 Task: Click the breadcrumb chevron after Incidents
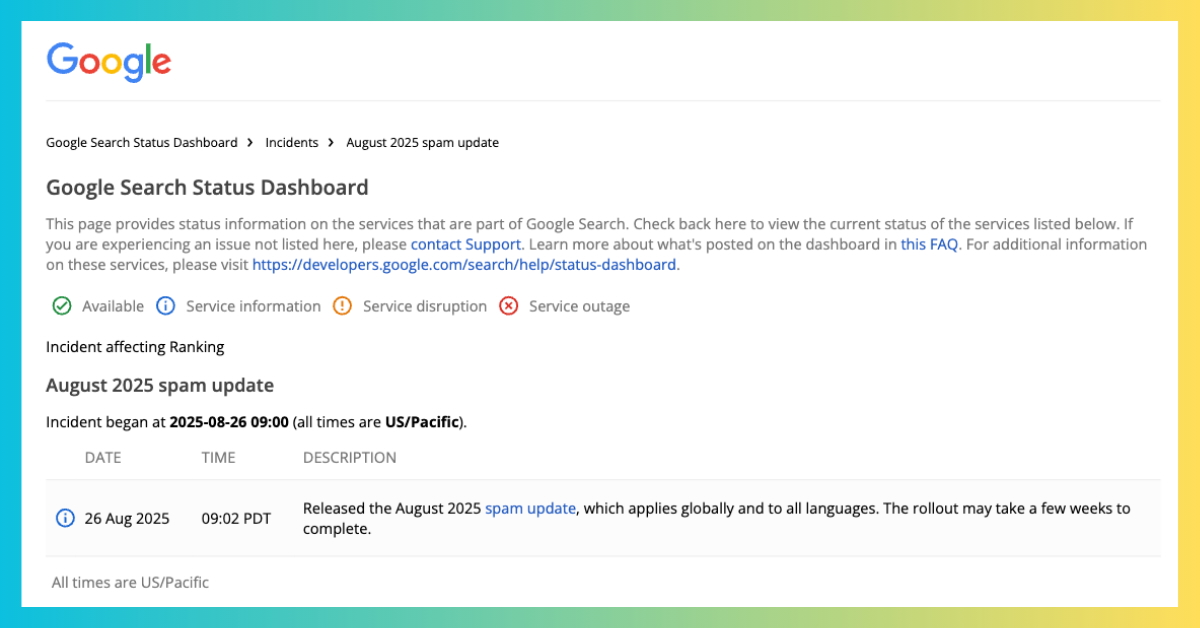point(332,143)
